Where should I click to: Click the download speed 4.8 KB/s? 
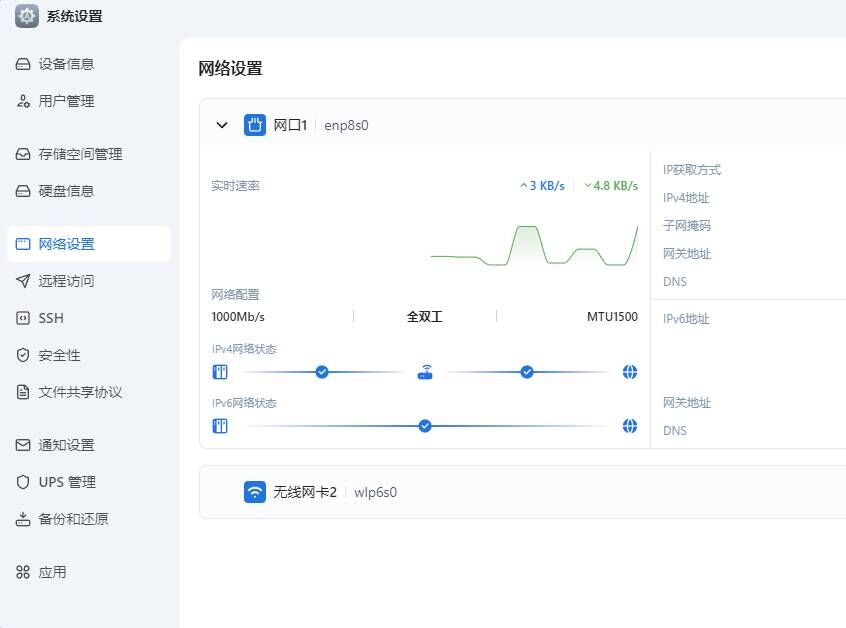pyautogui.click(x=611, y=186)
